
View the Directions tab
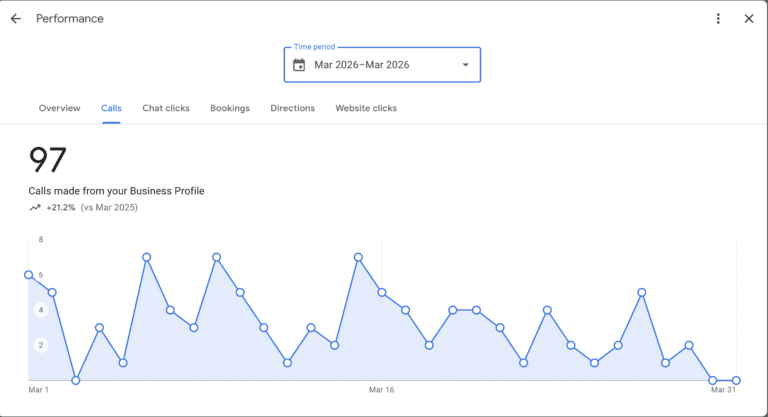point(292,108)
